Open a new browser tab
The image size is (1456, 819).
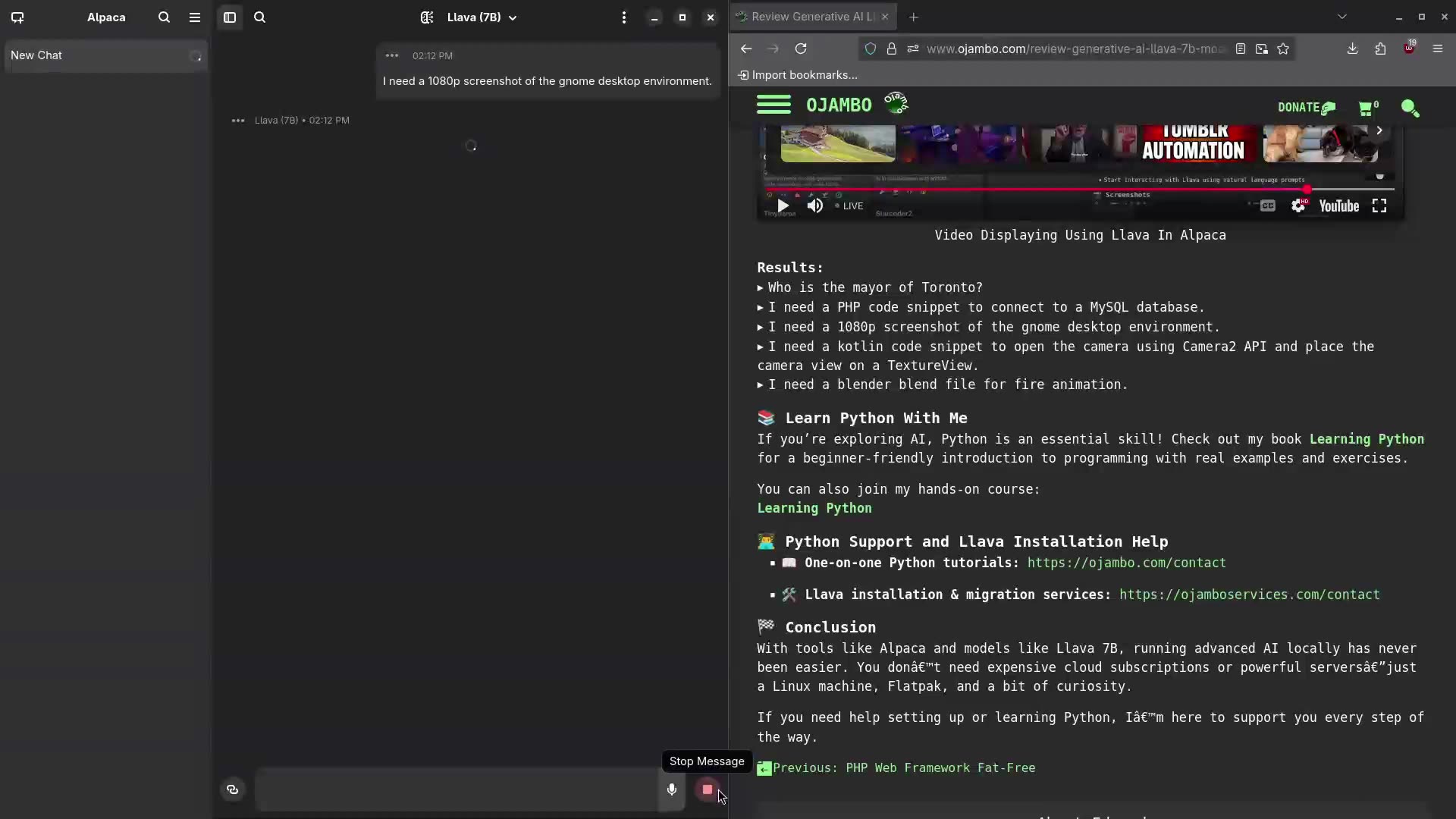[x=914, y=17]
